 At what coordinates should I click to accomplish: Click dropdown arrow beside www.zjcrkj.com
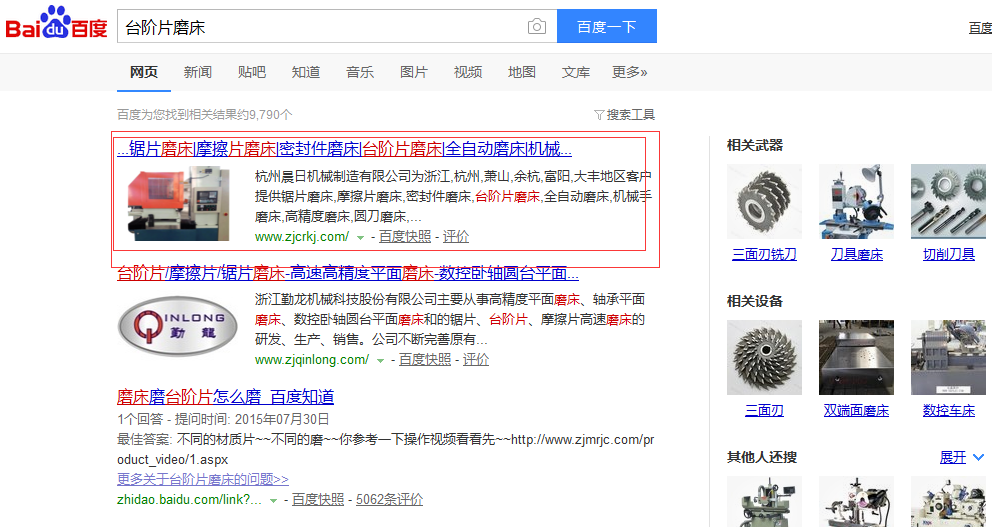pyautogui.click(x=360, y=237)
